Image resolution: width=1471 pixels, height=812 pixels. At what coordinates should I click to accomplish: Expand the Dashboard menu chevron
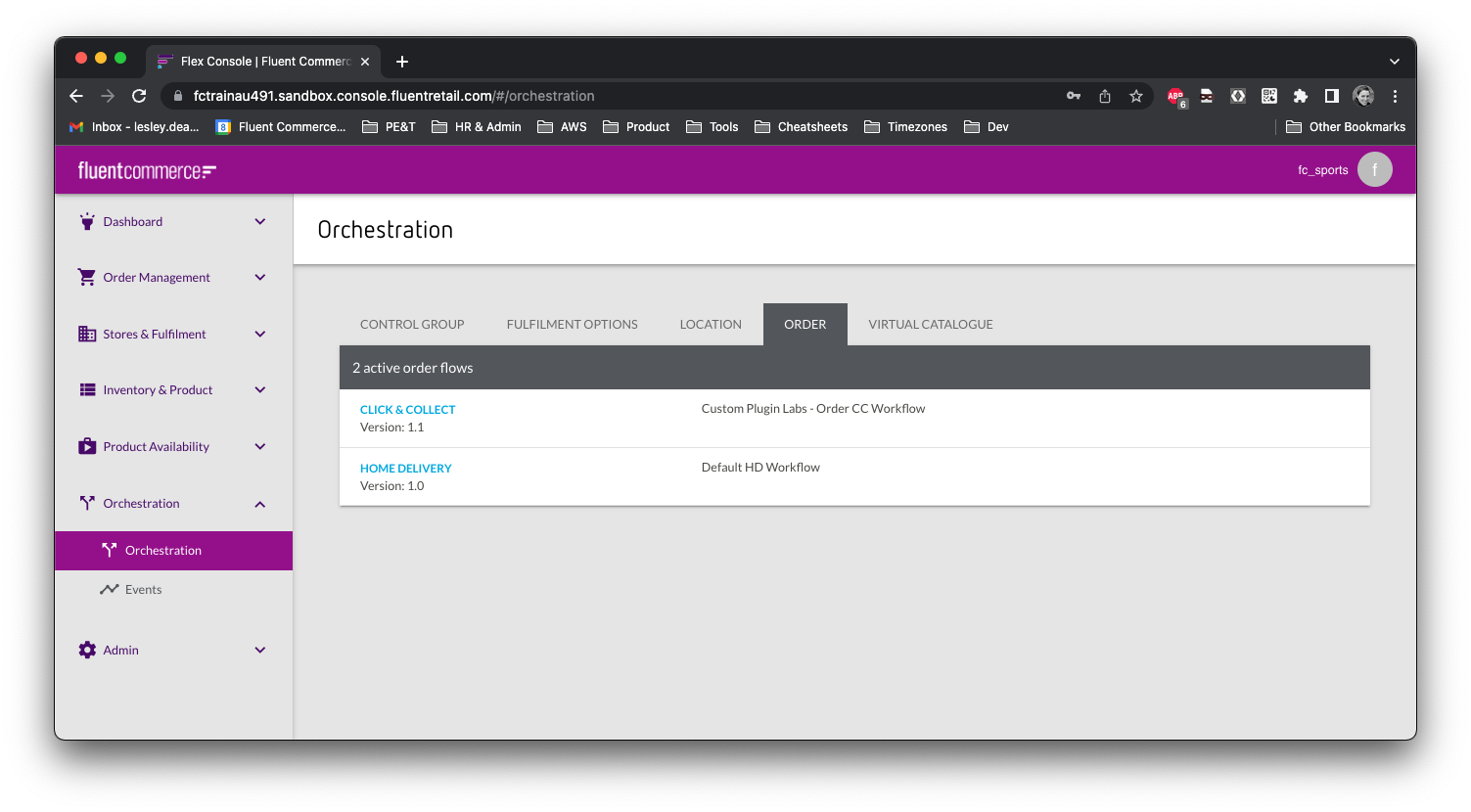pos(260,221)
